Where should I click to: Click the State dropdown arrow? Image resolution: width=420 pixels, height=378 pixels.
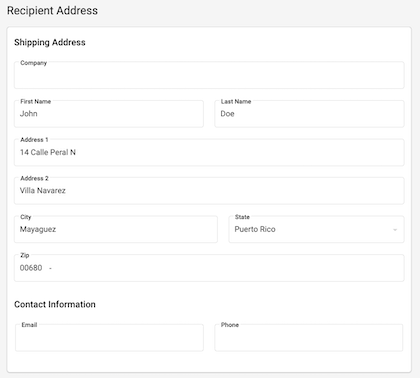(x=395, y=230)
